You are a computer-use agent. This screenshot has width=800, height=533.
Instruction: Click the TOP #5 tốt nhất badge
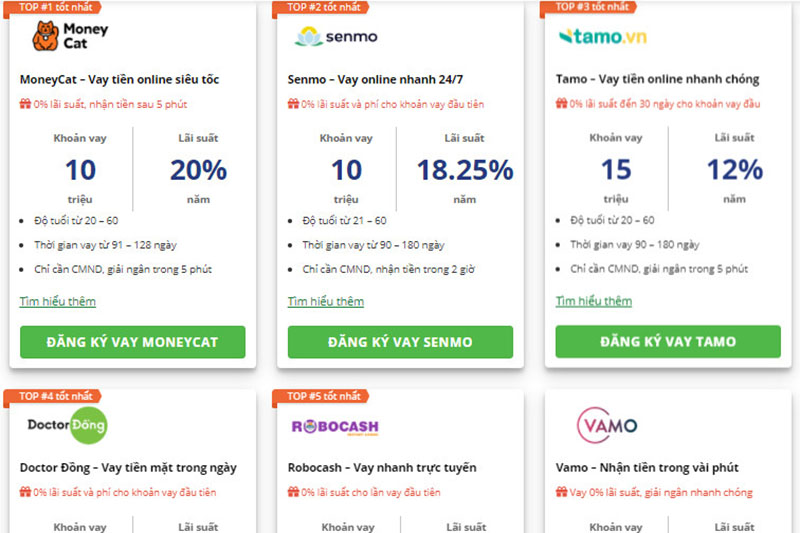pos(320,397)
